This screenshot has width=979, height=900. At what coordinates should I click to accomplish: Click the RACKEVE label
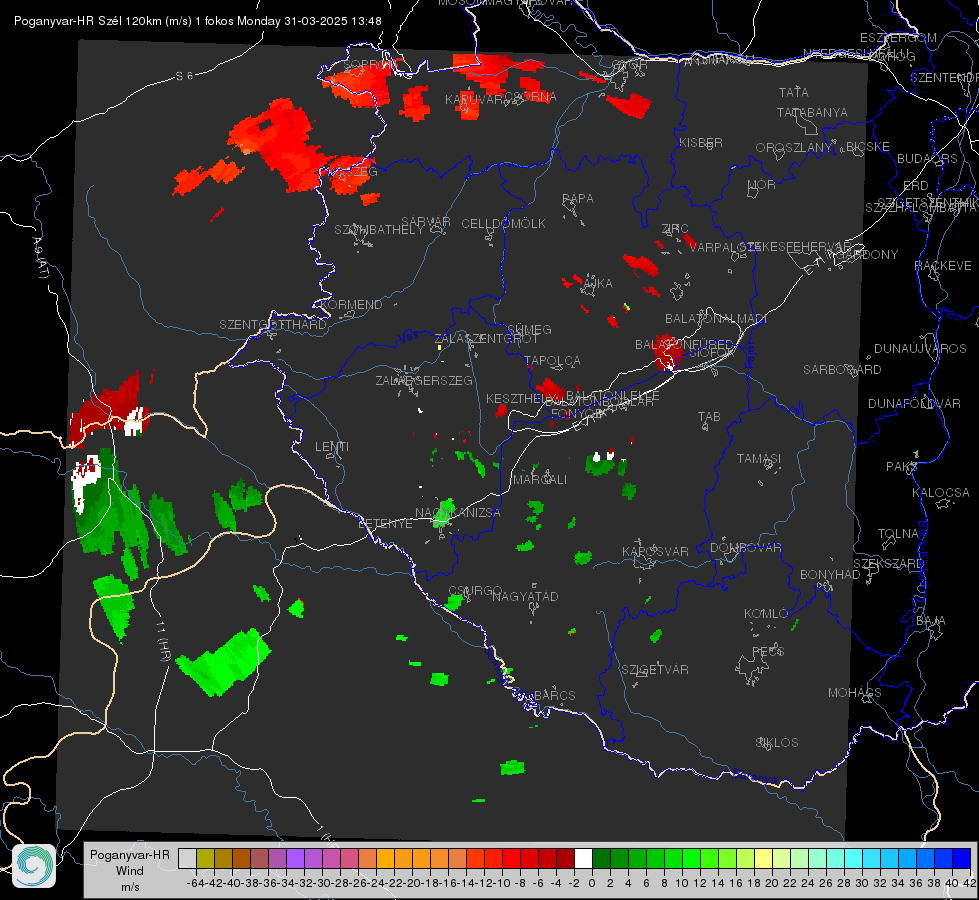[x=943, y=266]
